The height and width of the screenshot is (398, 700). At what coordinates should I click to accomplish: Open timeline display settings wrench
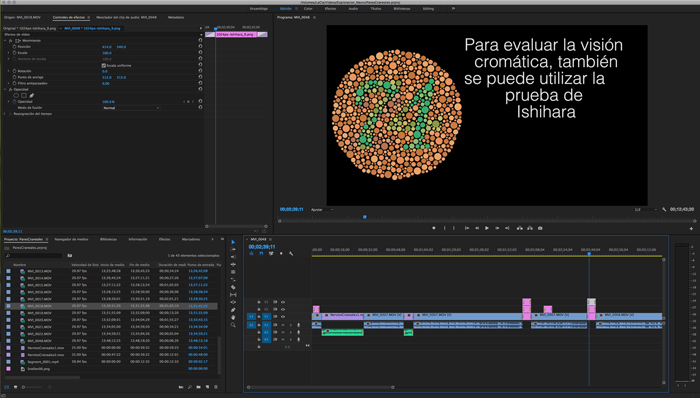pyautogui.click(x=291, y=253)
